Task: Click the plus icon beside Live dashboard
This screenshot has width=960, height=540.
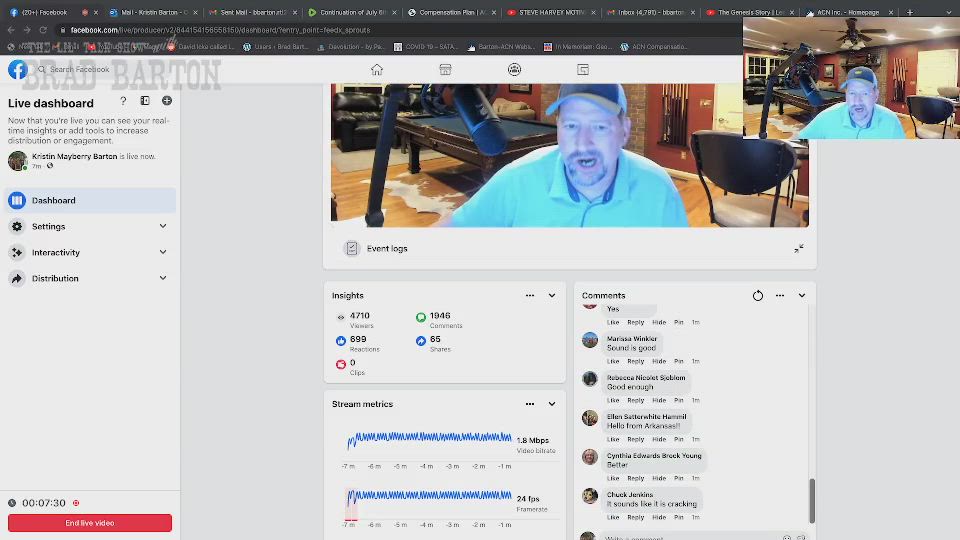Action: click(167, 101)
